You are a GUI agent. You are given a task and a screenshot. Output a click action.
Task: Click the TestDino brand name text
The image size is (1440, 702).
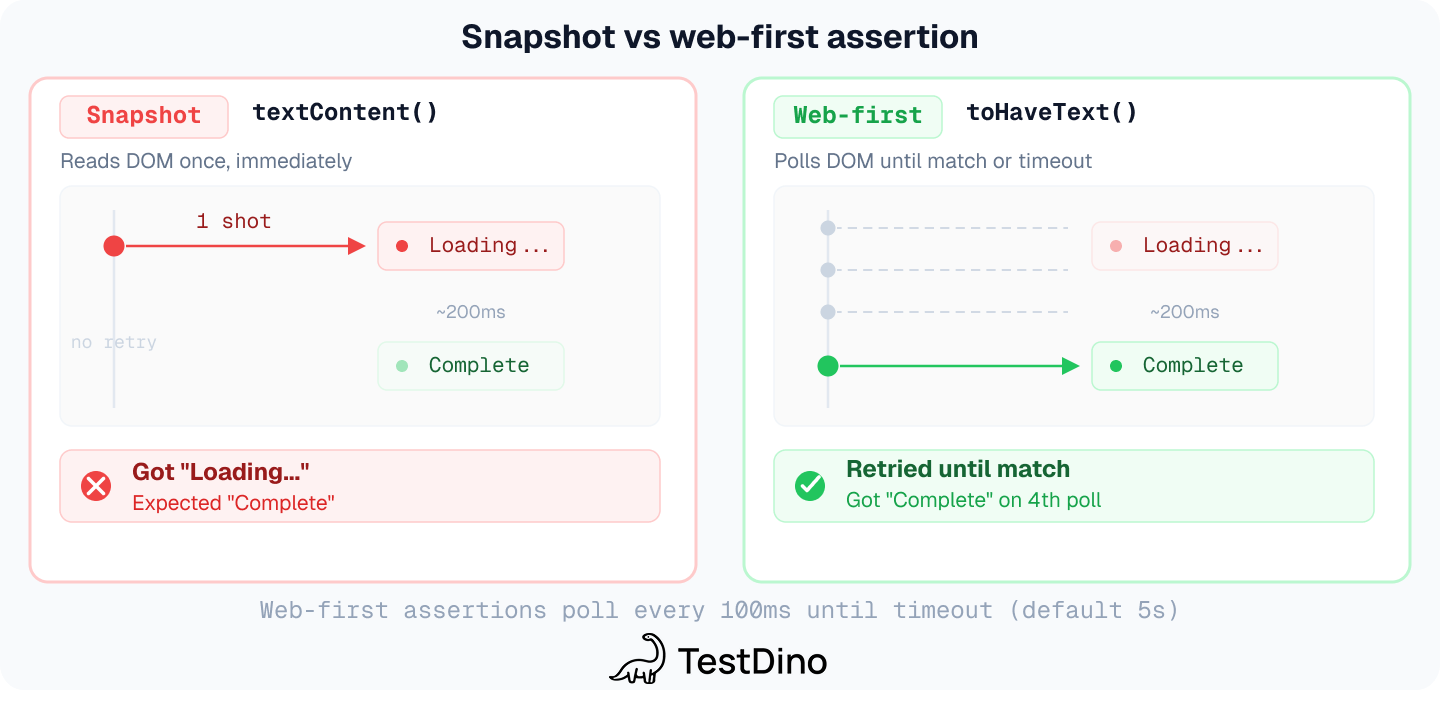click(x=752, y=661)
